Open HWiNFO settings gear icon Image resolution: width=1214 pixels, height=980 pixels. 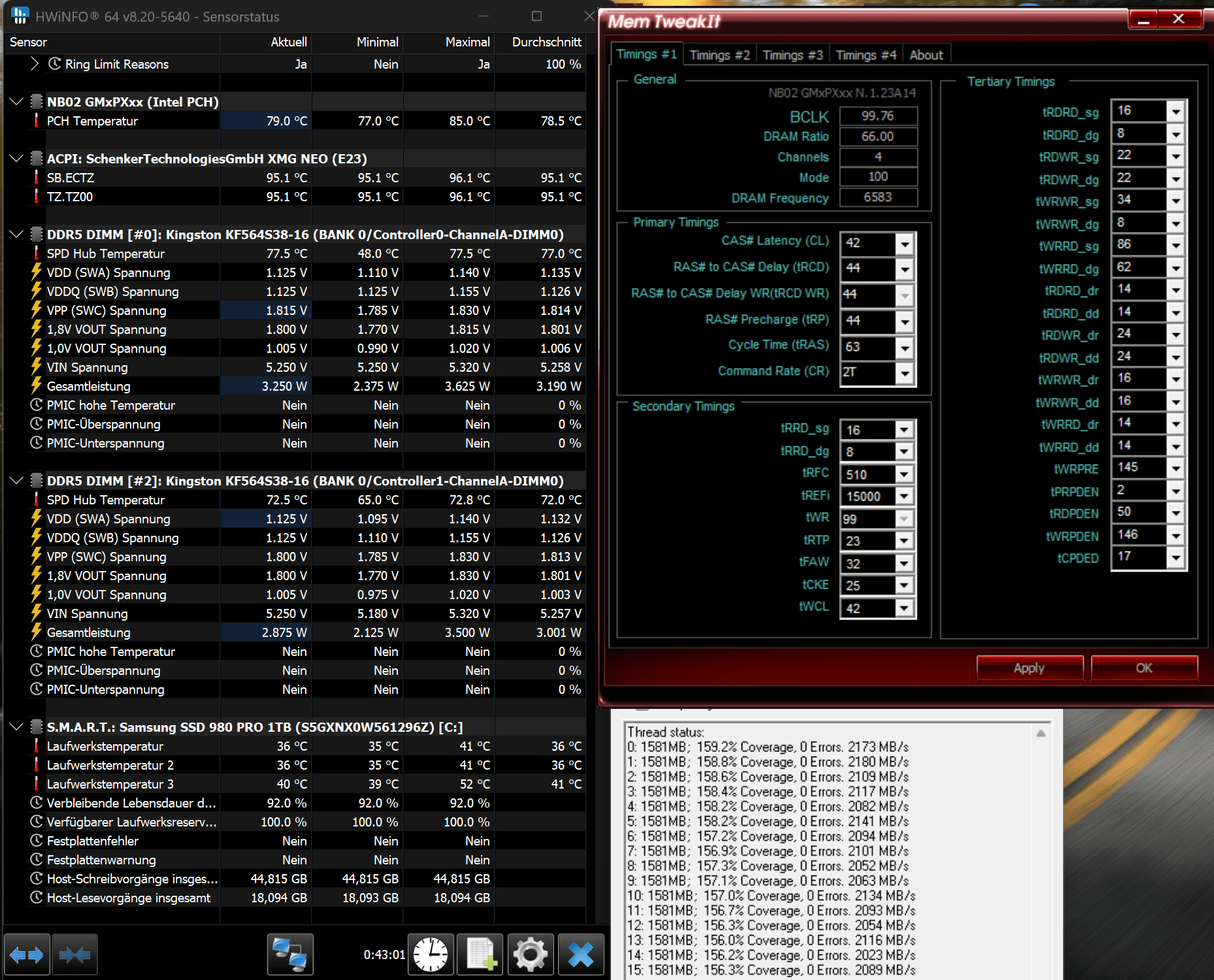pyautogui.click(x=530, y=955)
